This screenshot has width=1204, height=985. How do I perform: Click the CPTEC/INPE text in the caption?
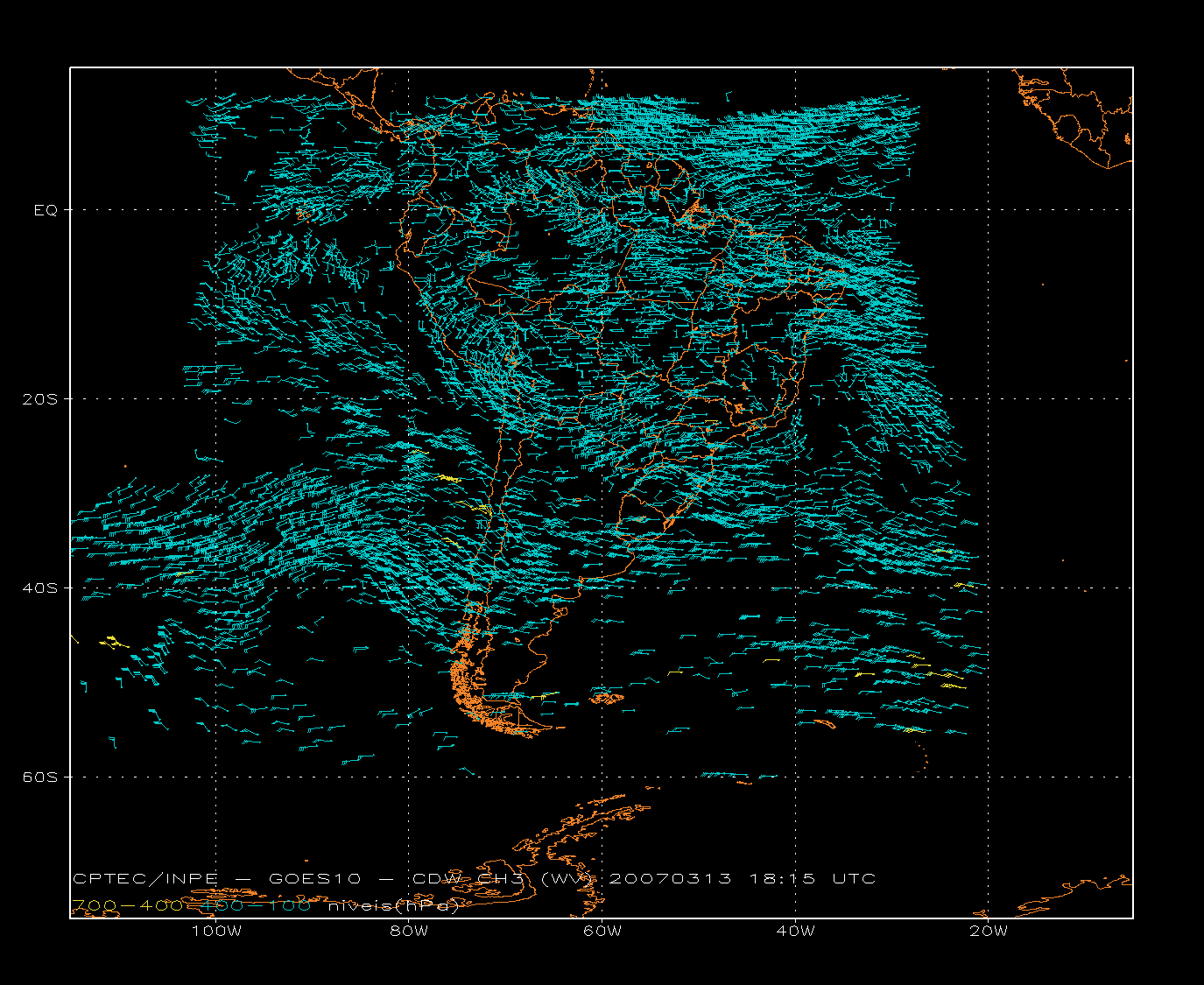point(147,879)
